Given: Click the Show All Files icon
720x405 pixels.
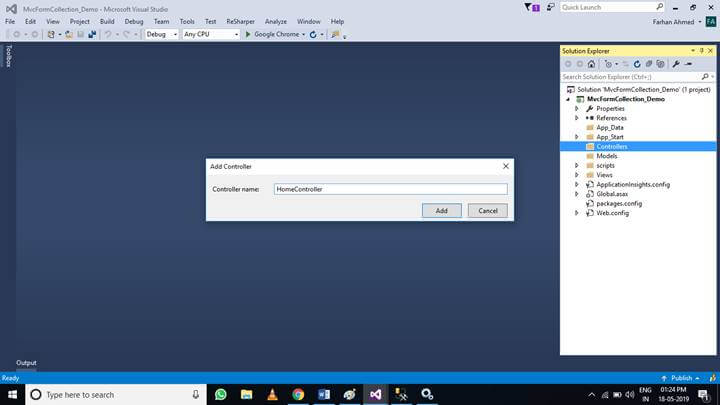Looking at the screenshot, I should [661, 64].
